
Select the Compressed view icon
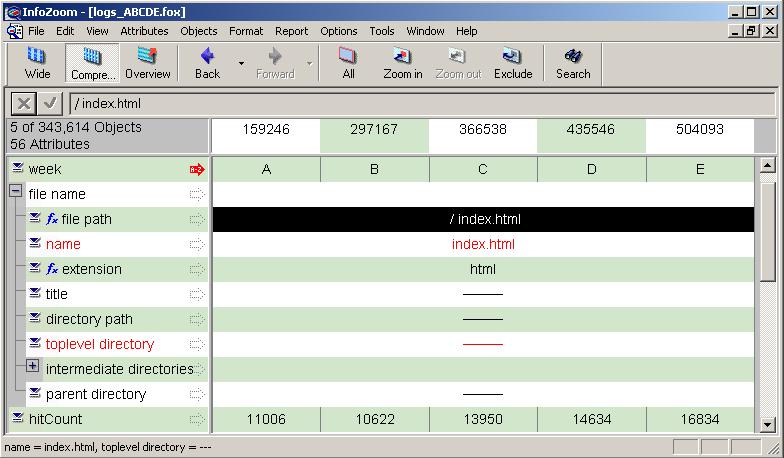coord(92,62)
